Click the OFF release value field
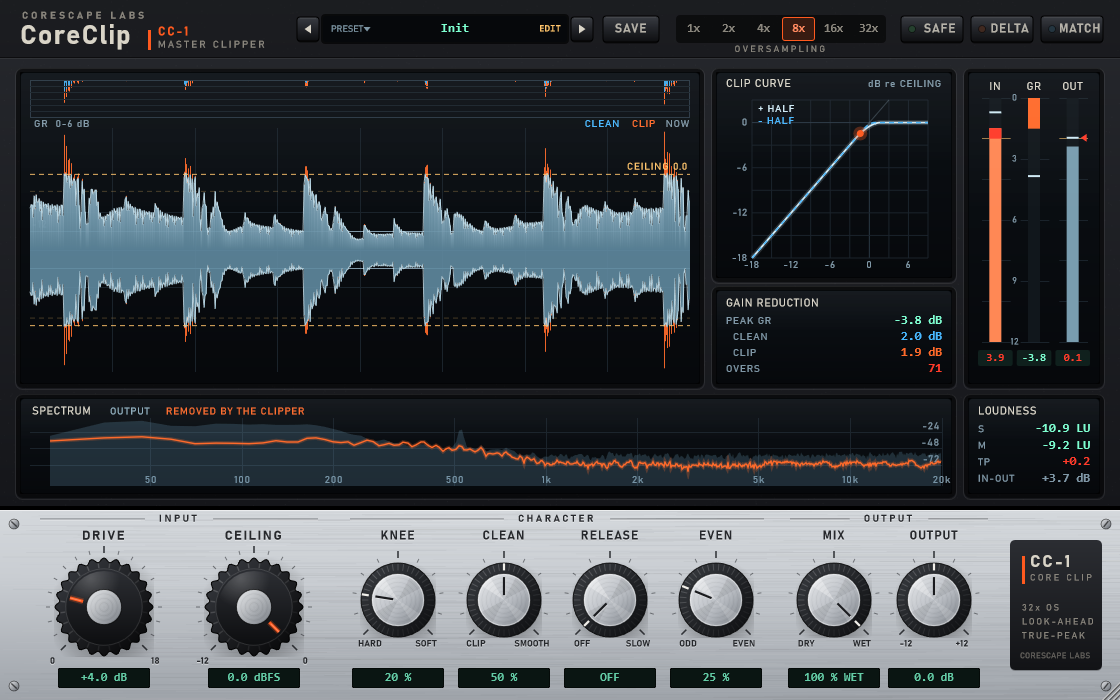This screenshot has height=700, width=1120. coord(609,677)
